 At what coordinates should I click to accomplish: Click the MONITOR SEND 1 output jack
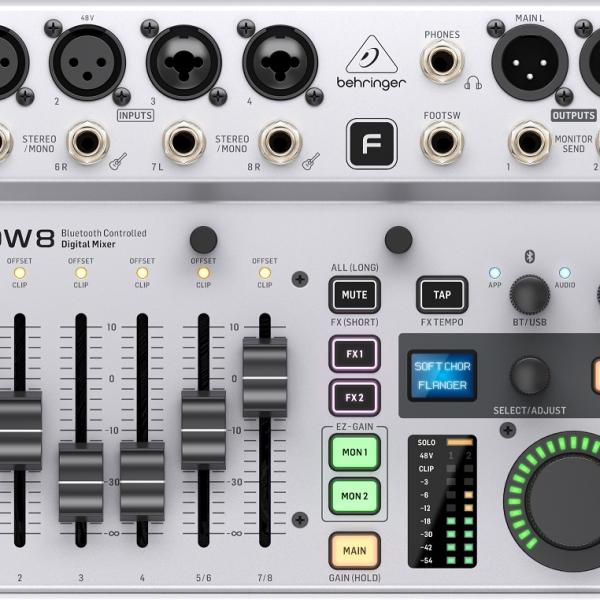pyautogui.click(x=530, y=142)
